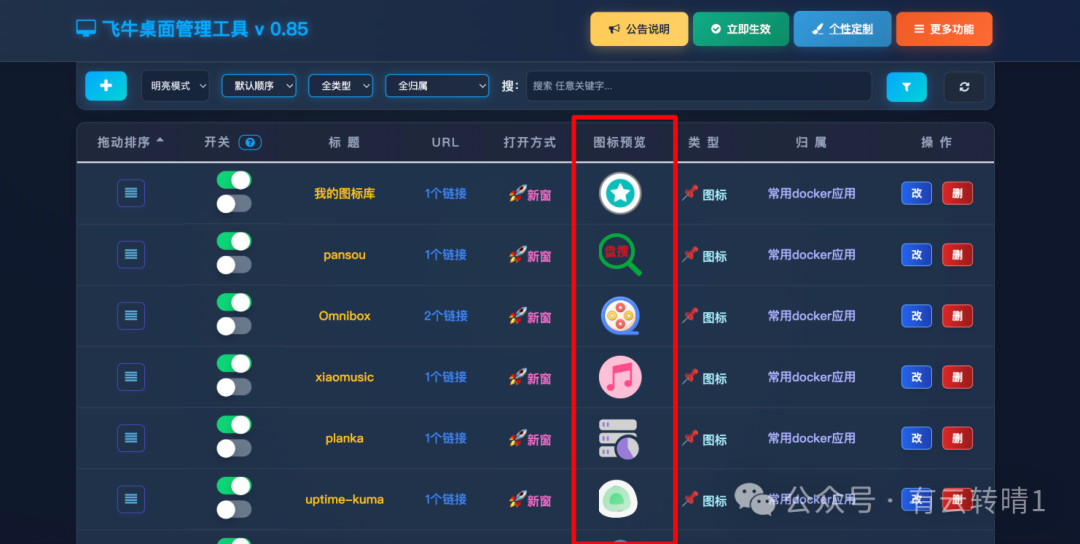The height and width of the screenshot is (544, 1080).
Task: Click the pushpin icon in 我的图标库 row
Action: (x=690, y=193)
